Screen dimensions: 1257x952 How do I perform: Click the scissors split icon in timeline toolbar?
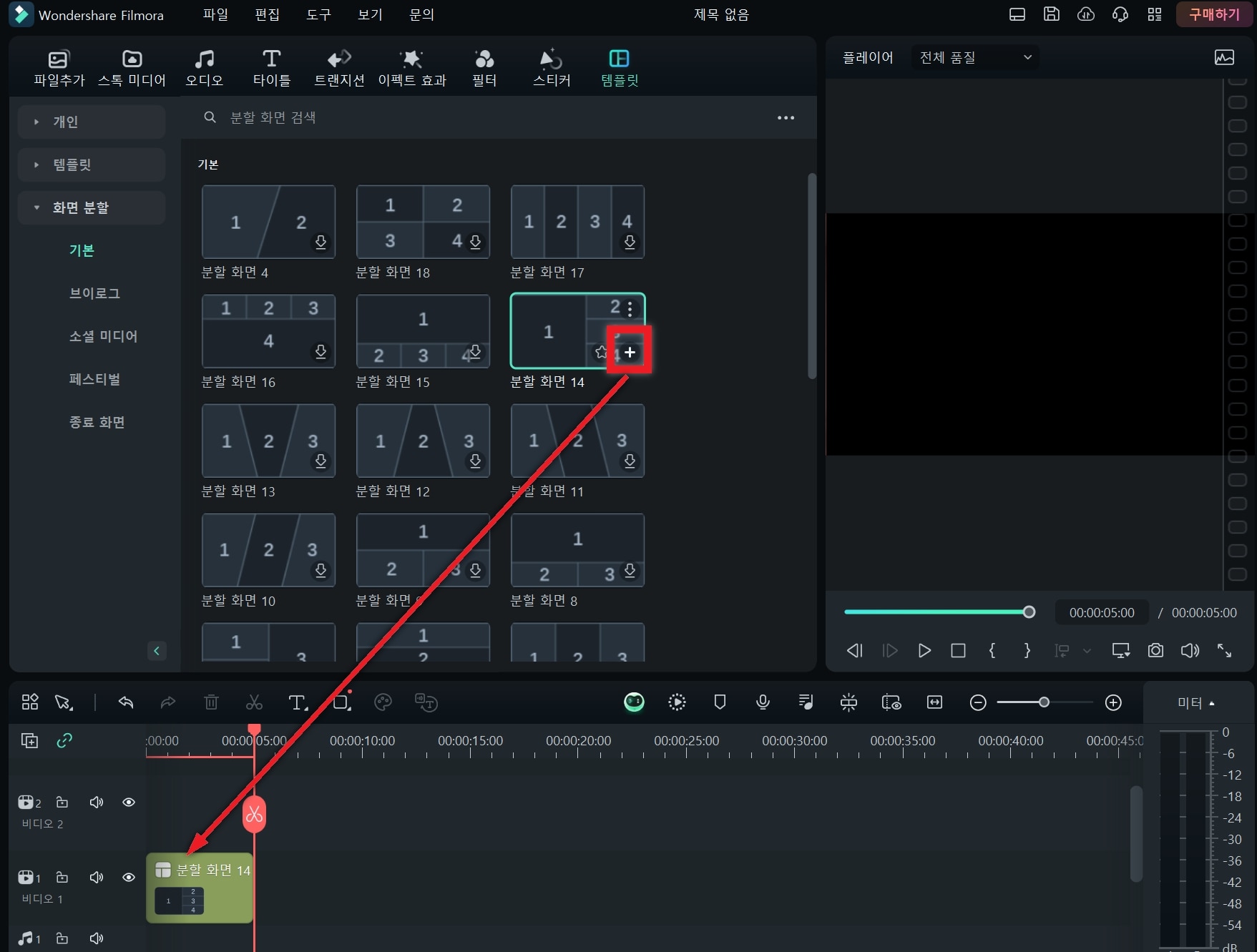pos(254,702)
